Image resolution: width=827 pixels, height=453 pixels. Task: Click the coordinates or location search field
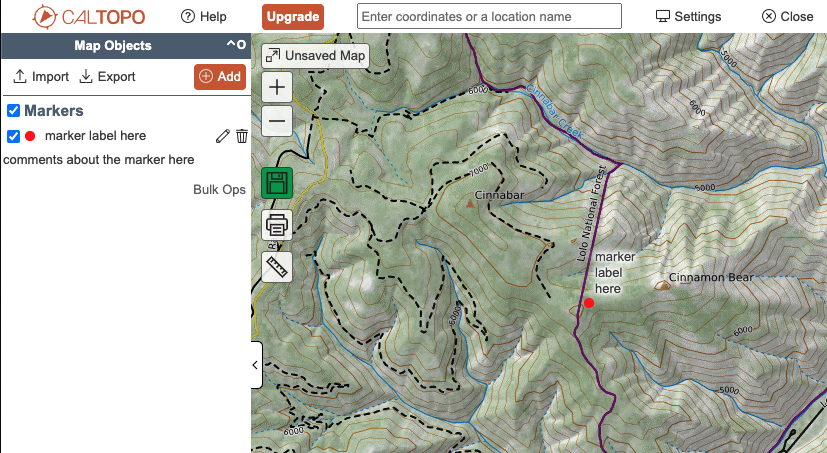489,16
